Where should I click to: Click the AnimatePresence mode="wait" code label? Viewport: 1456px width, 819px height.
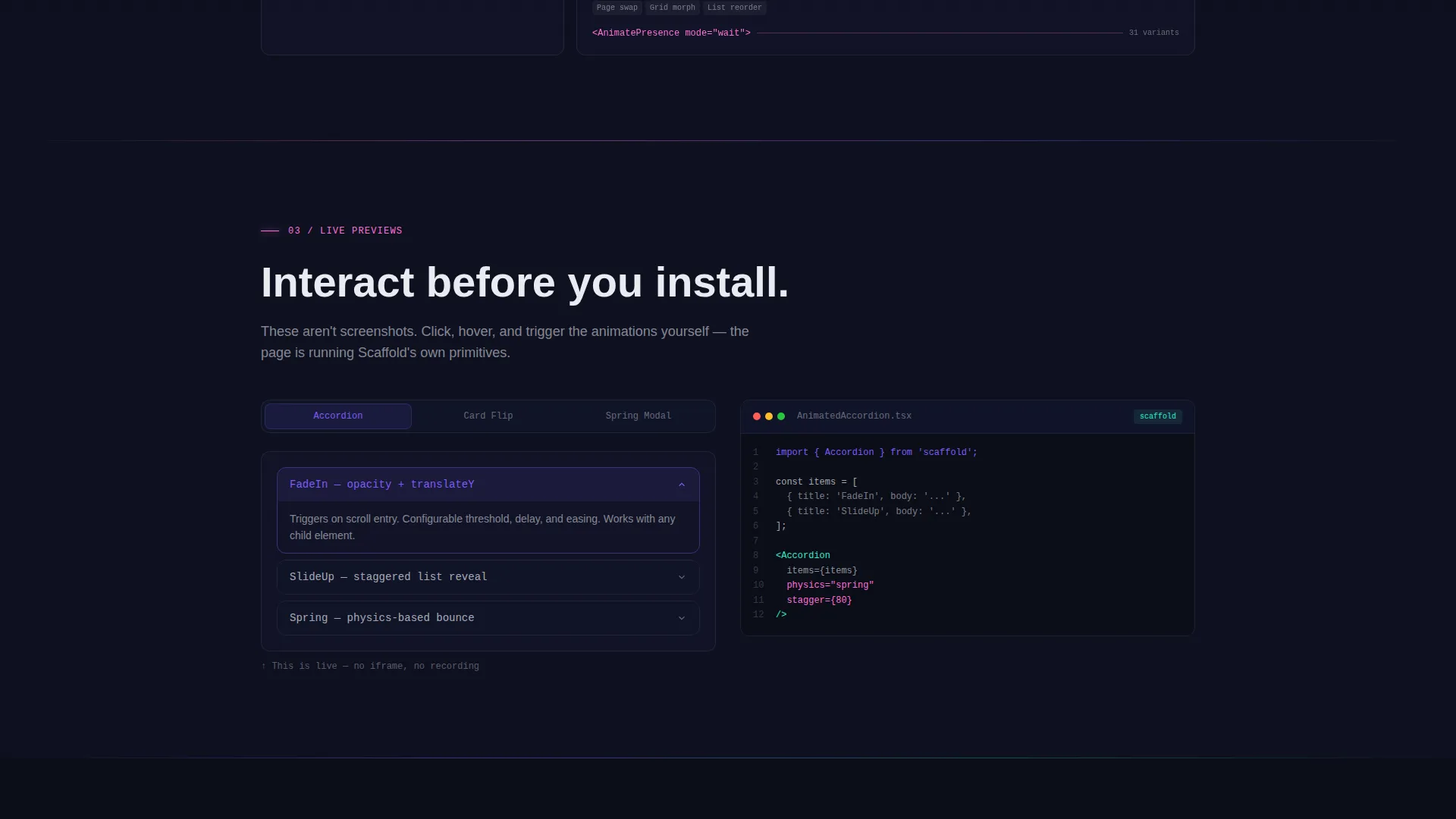[x=671, y=33]
